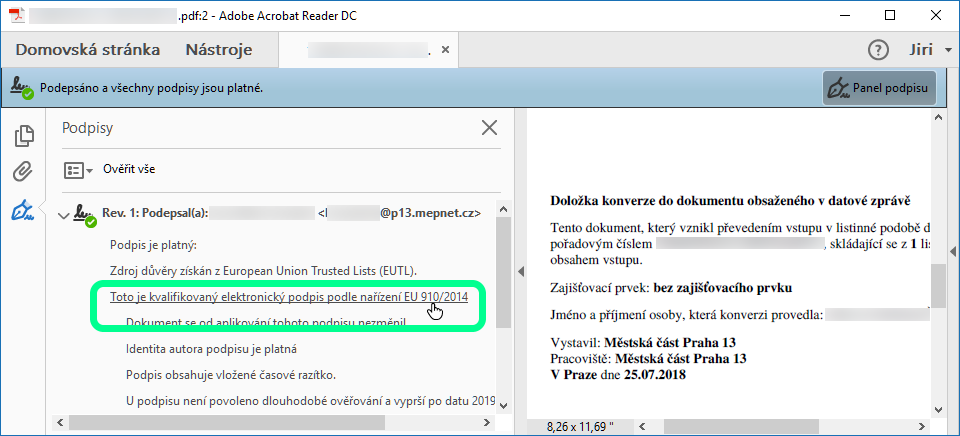Open the qualified electronic signature EU 910/2014 link
The image size is (960, 436).
coord(289,297)
